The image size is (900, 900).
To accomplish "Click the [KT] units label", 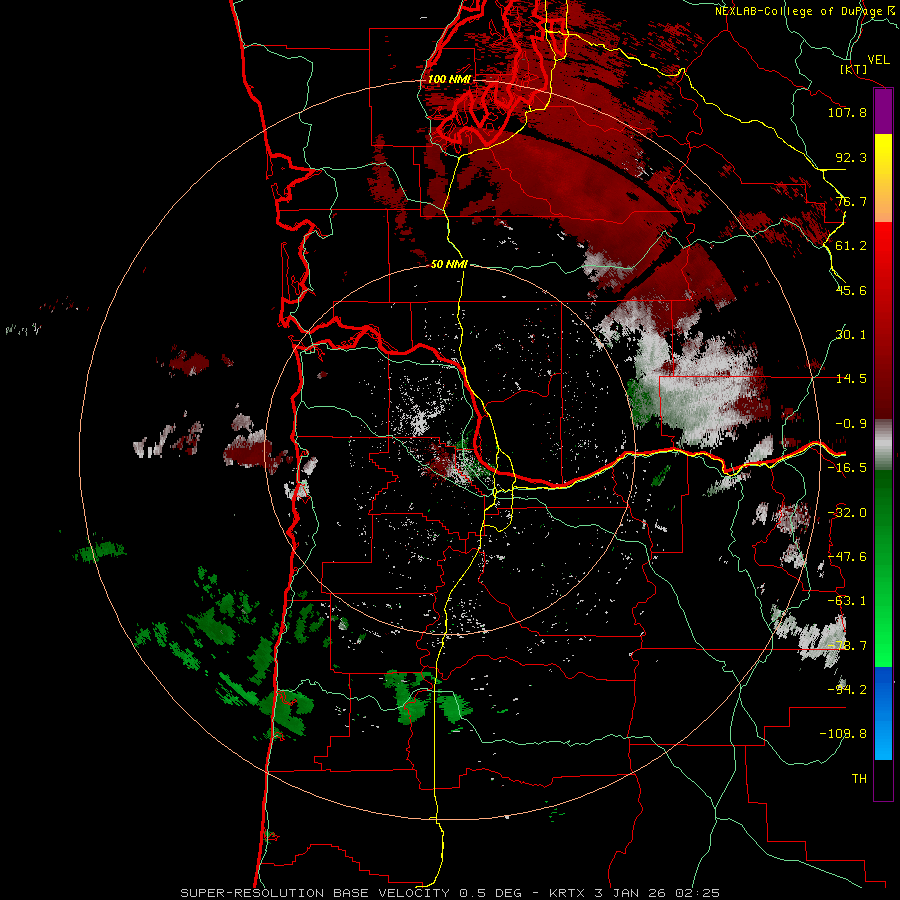I will (x=854, y=69).
